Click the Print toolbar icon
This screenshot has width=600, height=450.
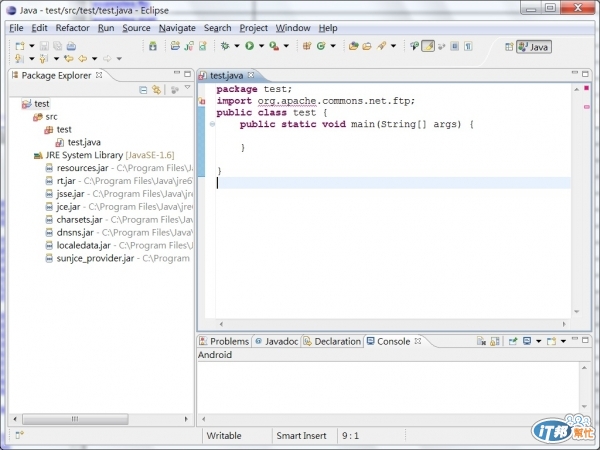click(71, 46)
